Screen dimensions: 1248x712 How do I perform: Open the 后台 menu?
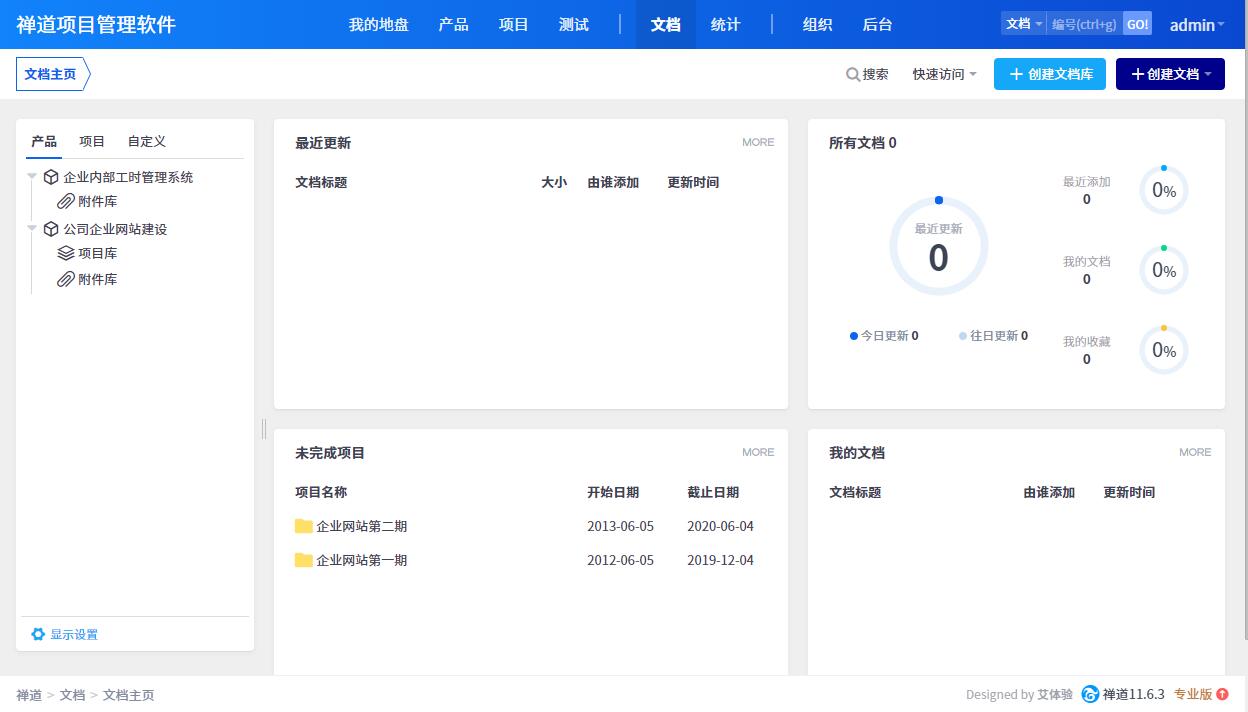point(878,25)
